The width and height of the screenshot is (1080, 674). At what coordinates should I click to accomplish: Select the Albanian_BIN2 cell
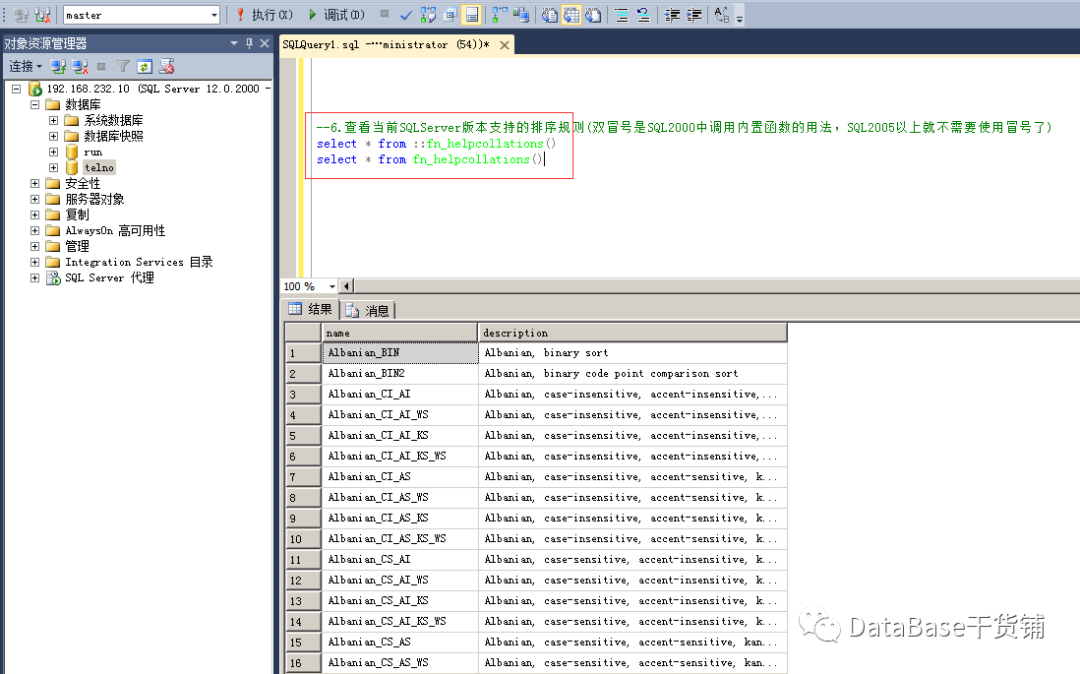pos(399,373)
